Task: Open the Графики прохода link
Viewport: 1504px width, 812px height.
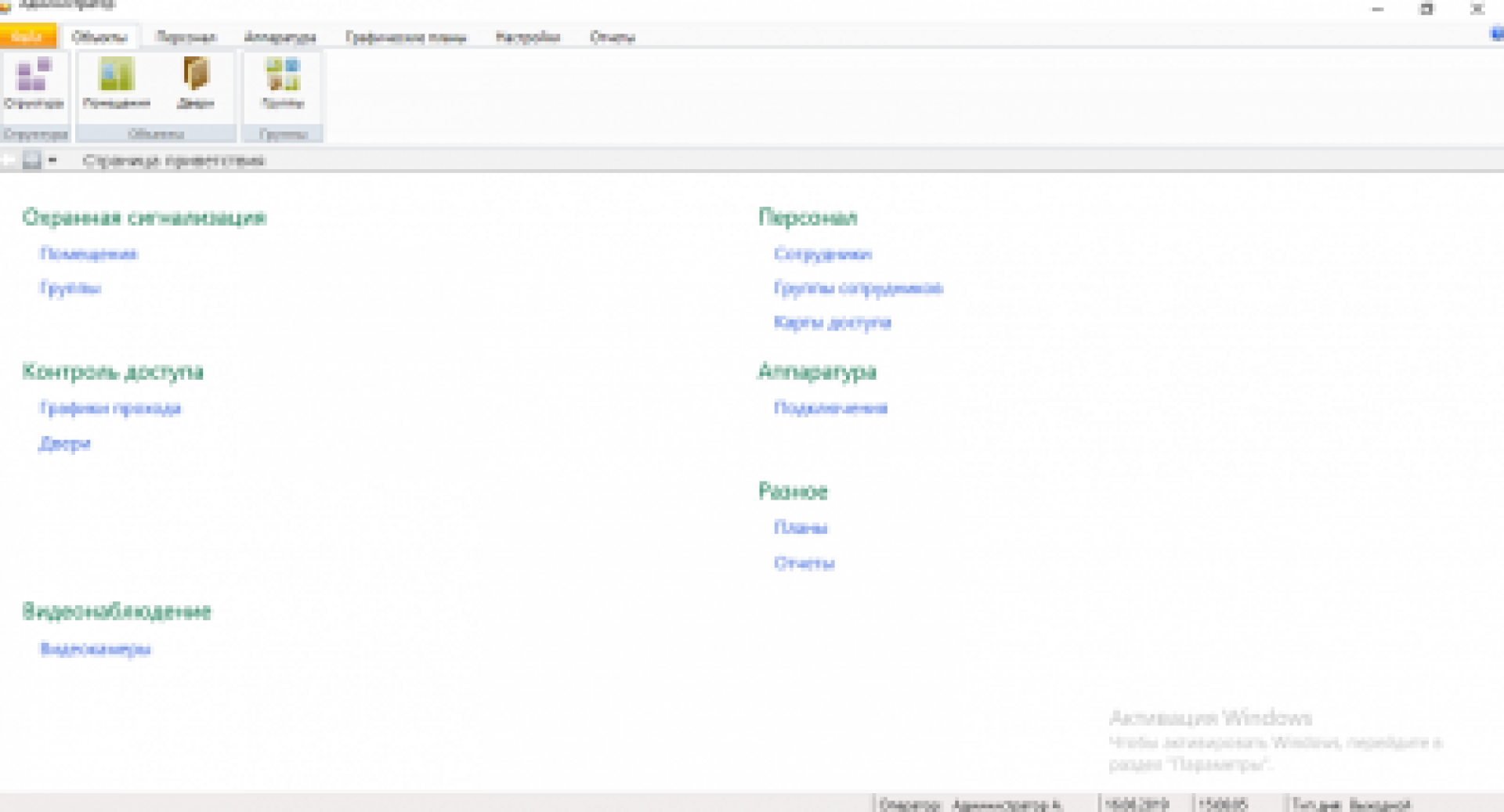Action: click(110, 408)
